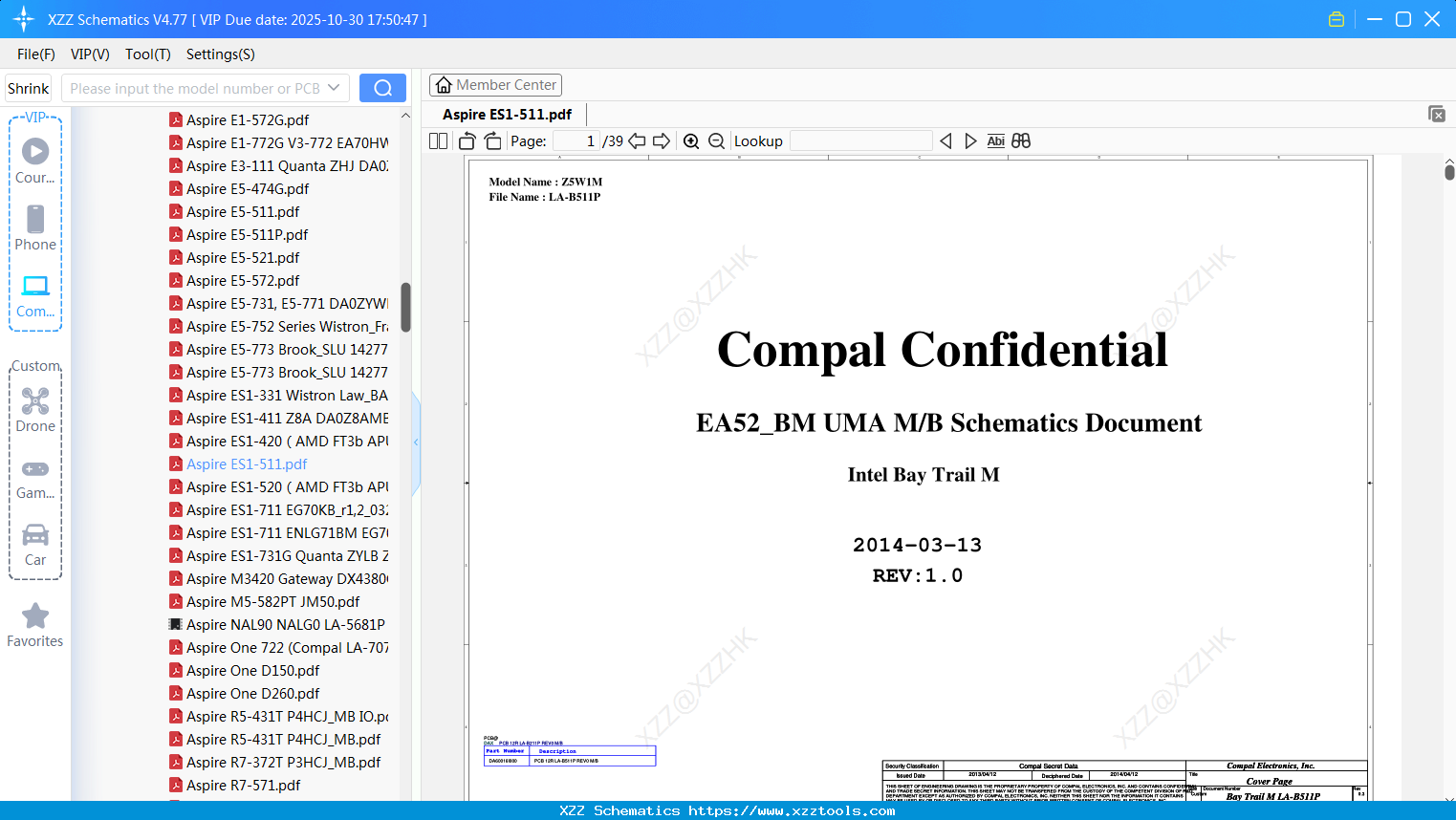Open Aspire E5-474G.pdf

(248, 188)
